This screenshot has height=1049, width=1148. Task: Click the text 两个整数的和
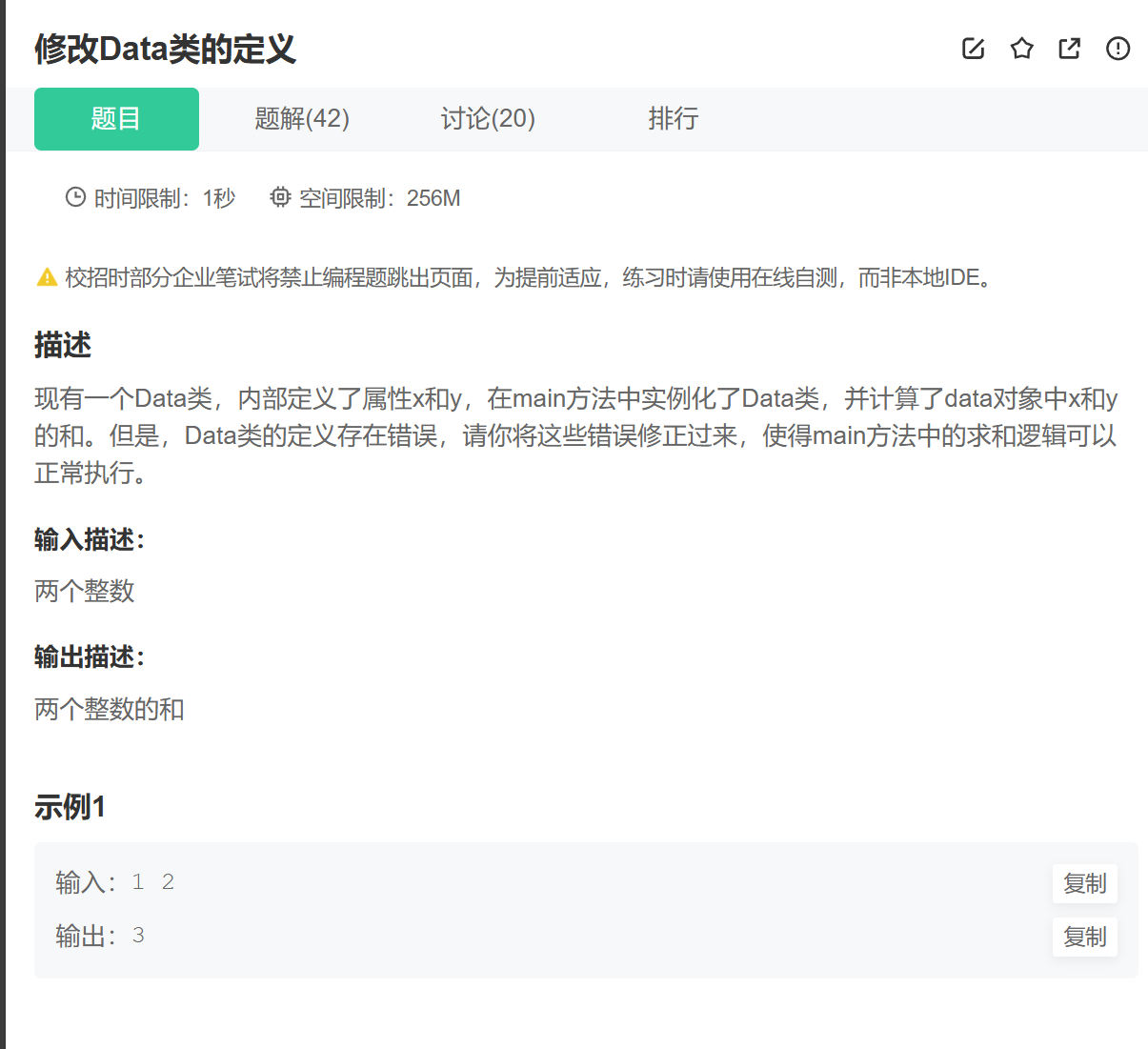coord(110,709)
